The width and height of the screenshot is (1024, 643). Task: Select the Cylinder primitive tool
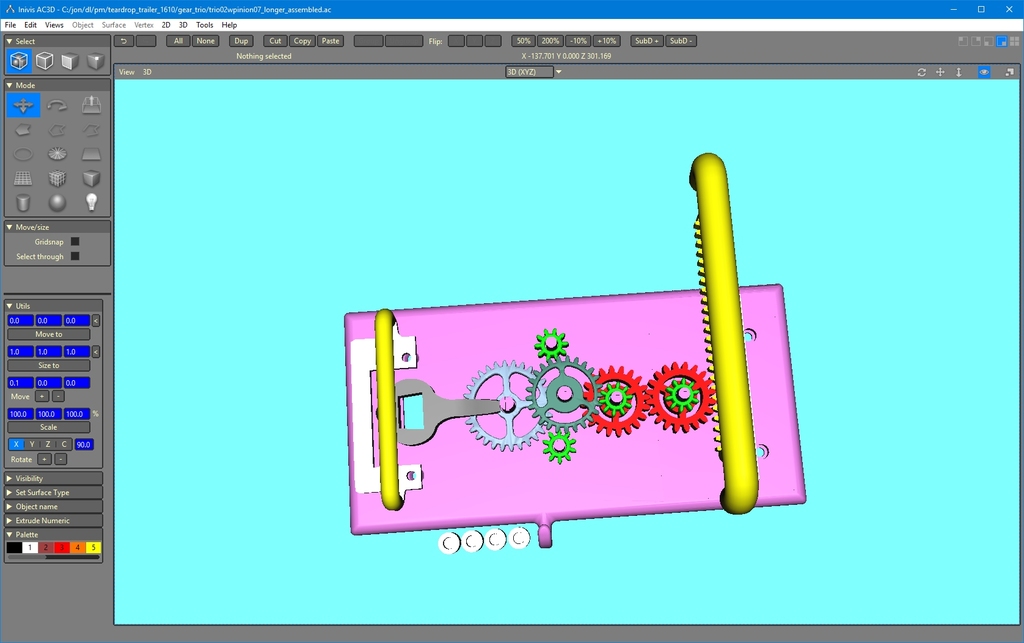[23, 203]
